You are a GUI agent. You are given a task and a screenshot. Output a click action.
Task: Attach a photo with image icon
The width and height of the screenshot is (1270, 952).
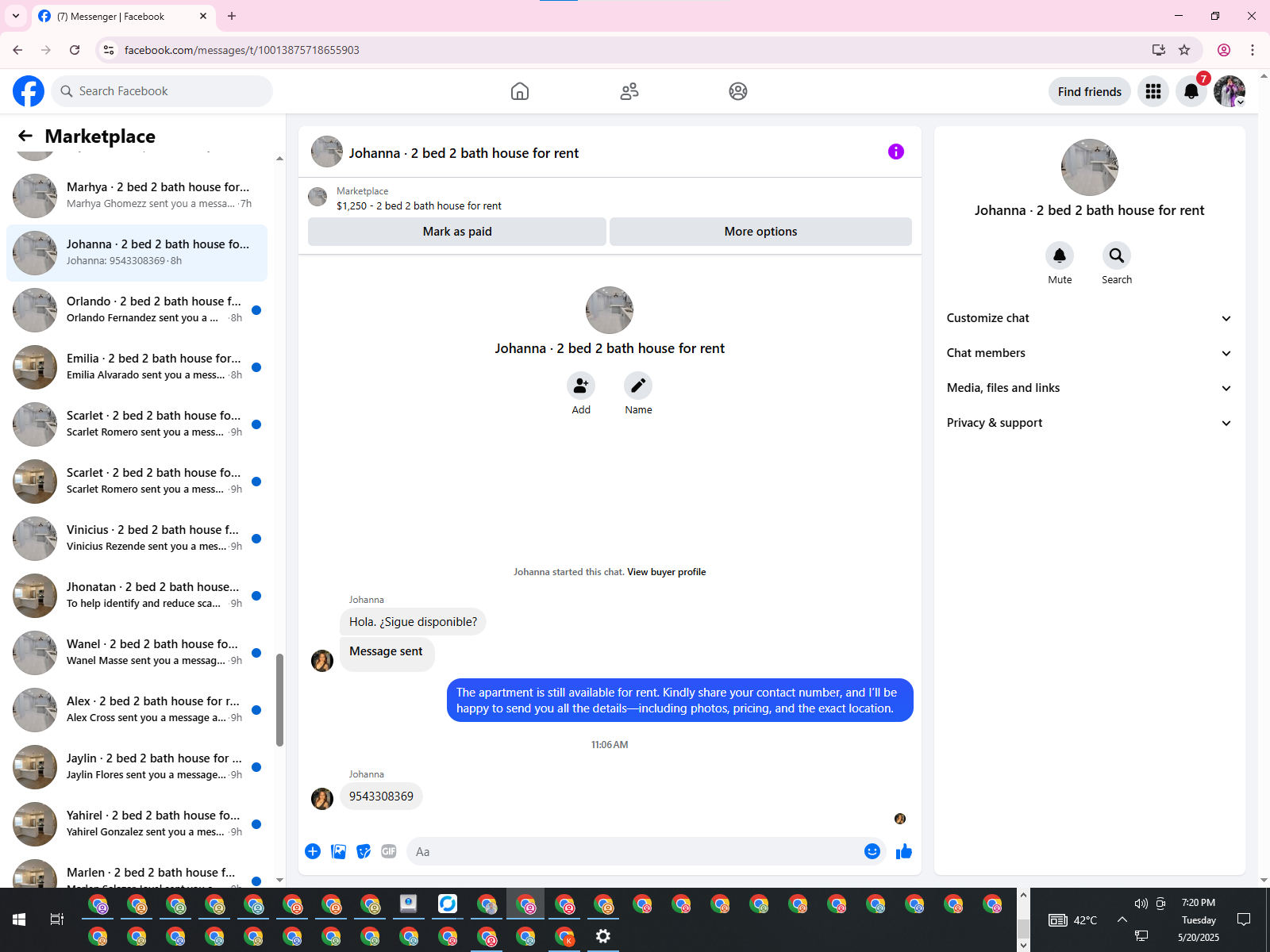click(338, 851)
